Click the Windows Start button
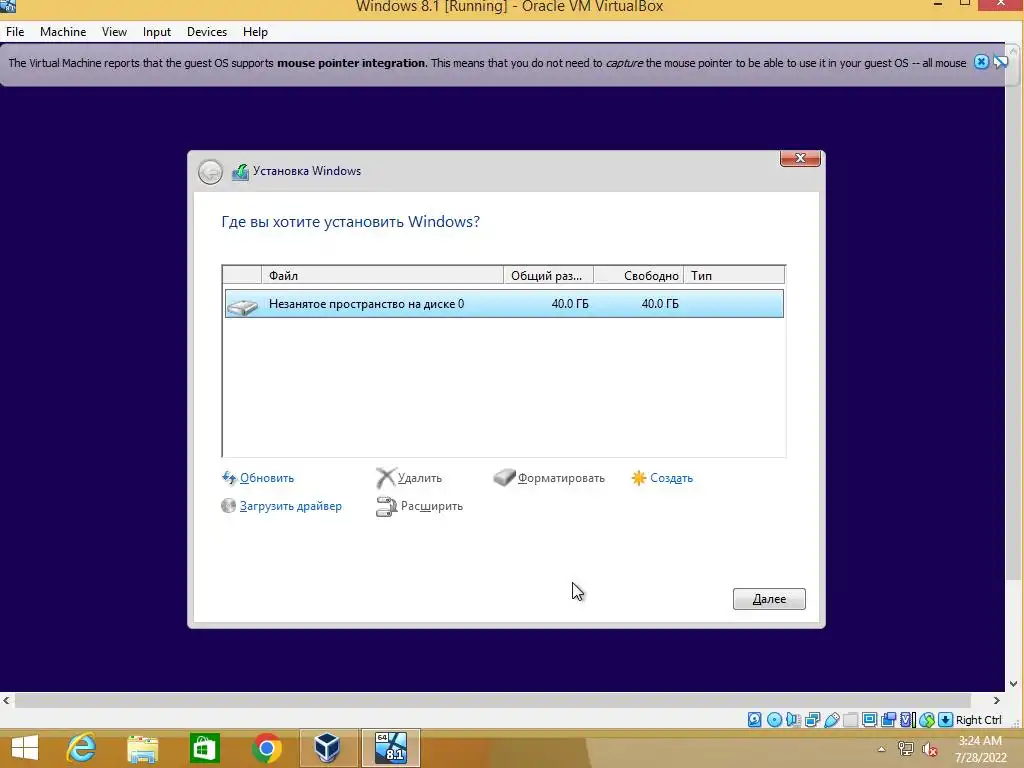The width and height of the screenshot is (1024, 768). tap(25, 748)
